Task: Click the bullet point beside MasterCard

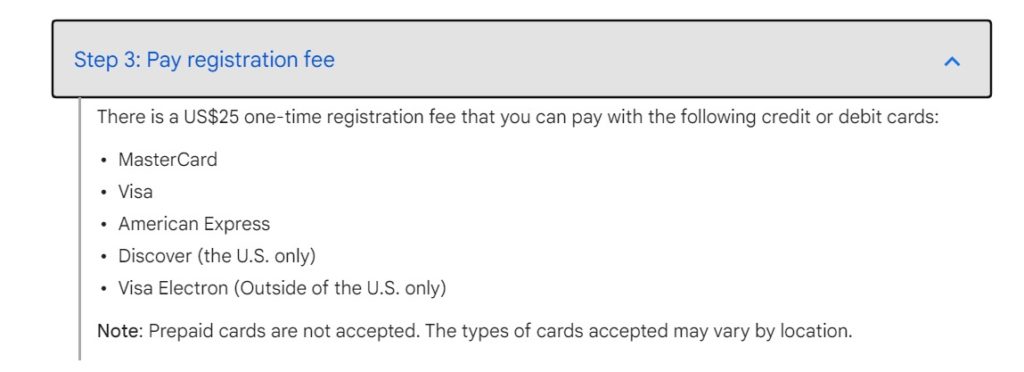Action: pos(103,161)
